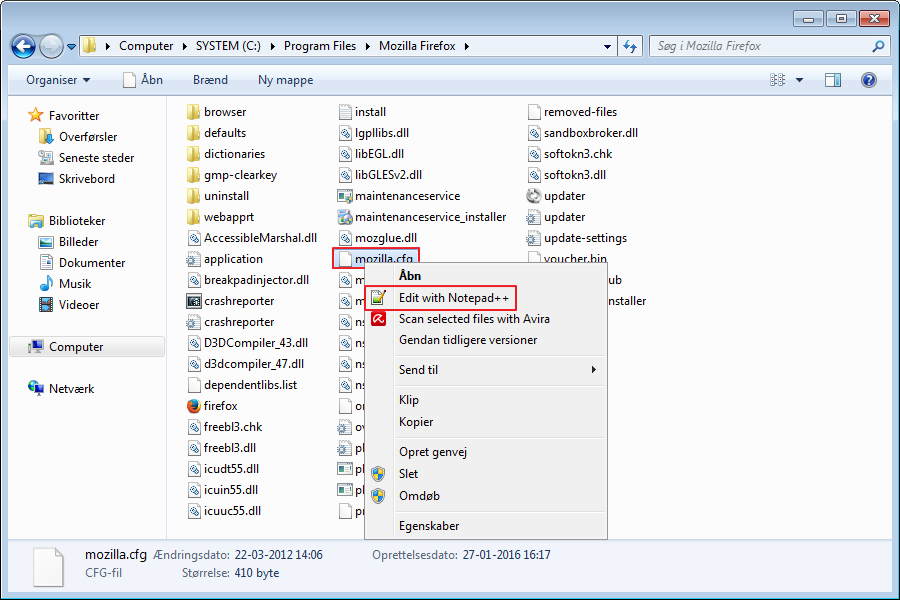Click the Back navigation arrow

pos(24,47)
